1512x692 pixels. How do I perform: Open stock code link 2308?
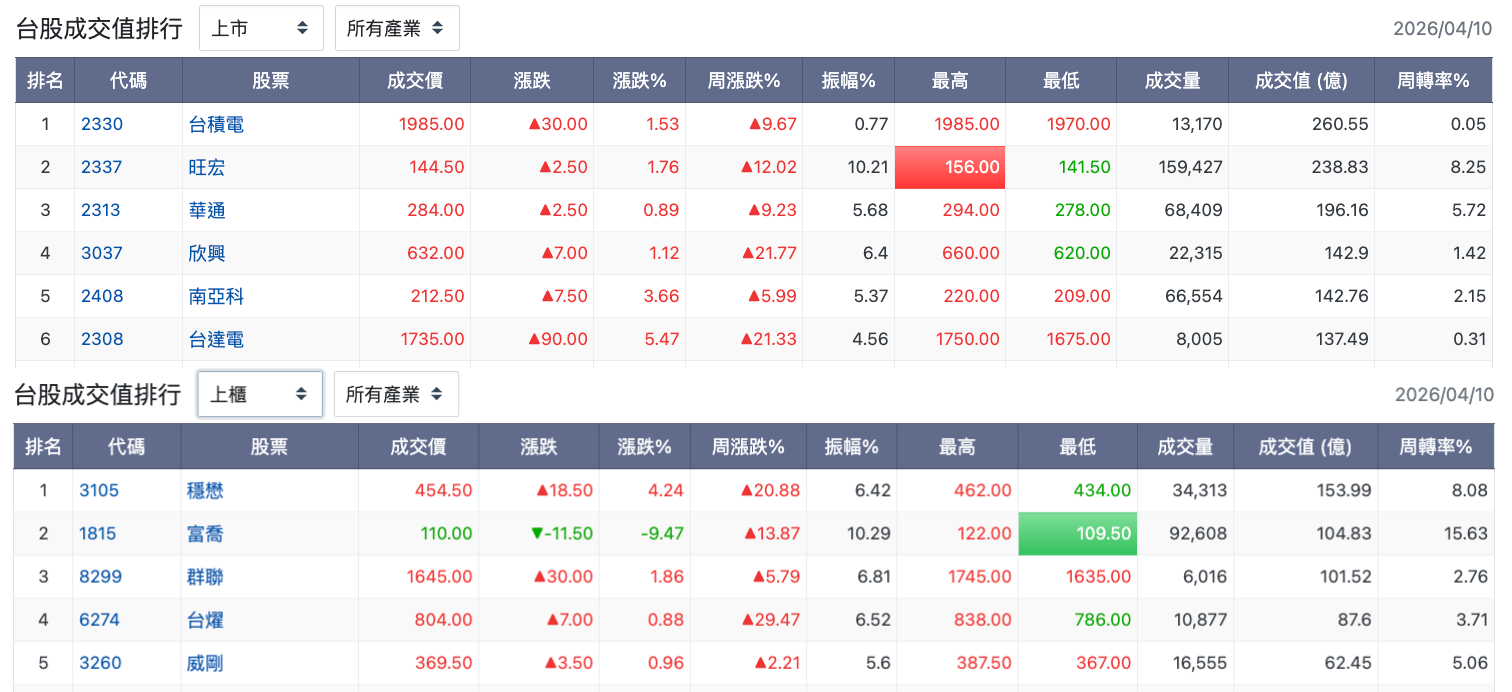pyautogui.click(x=102, y=339)
